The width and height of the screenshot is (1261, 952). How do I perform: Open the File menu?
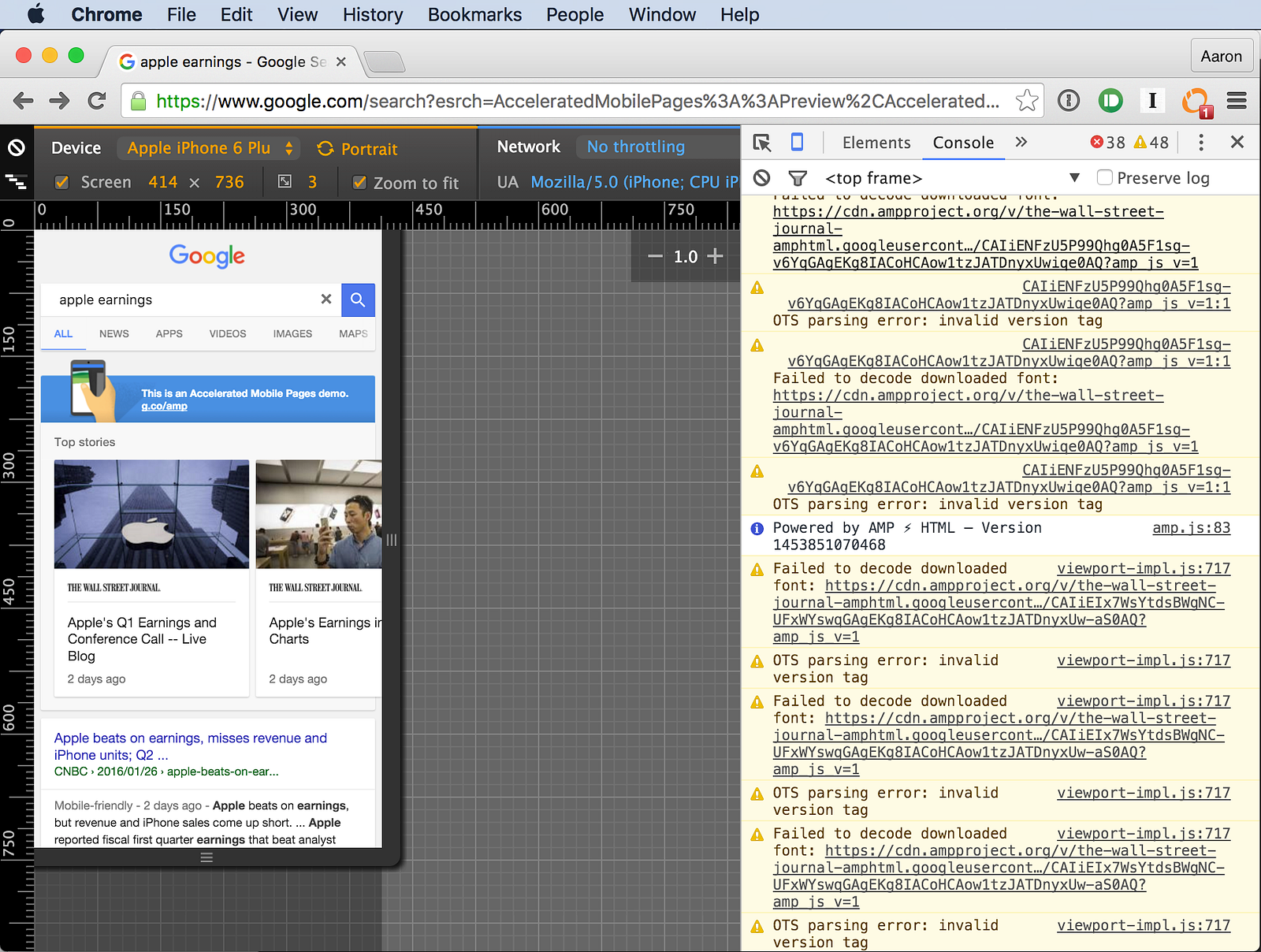[181, 14]
